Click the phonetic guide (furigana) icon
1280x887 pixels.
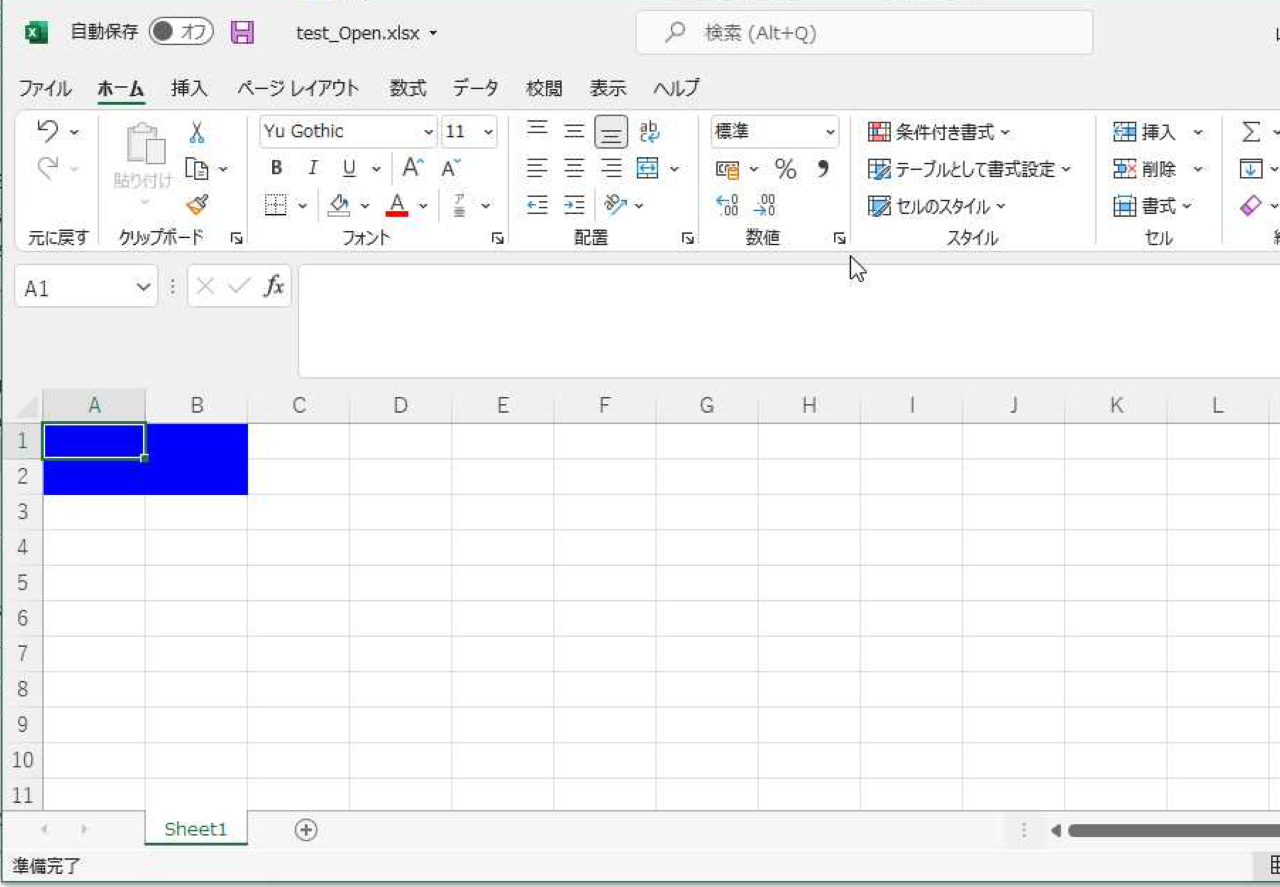click(460, 205)
